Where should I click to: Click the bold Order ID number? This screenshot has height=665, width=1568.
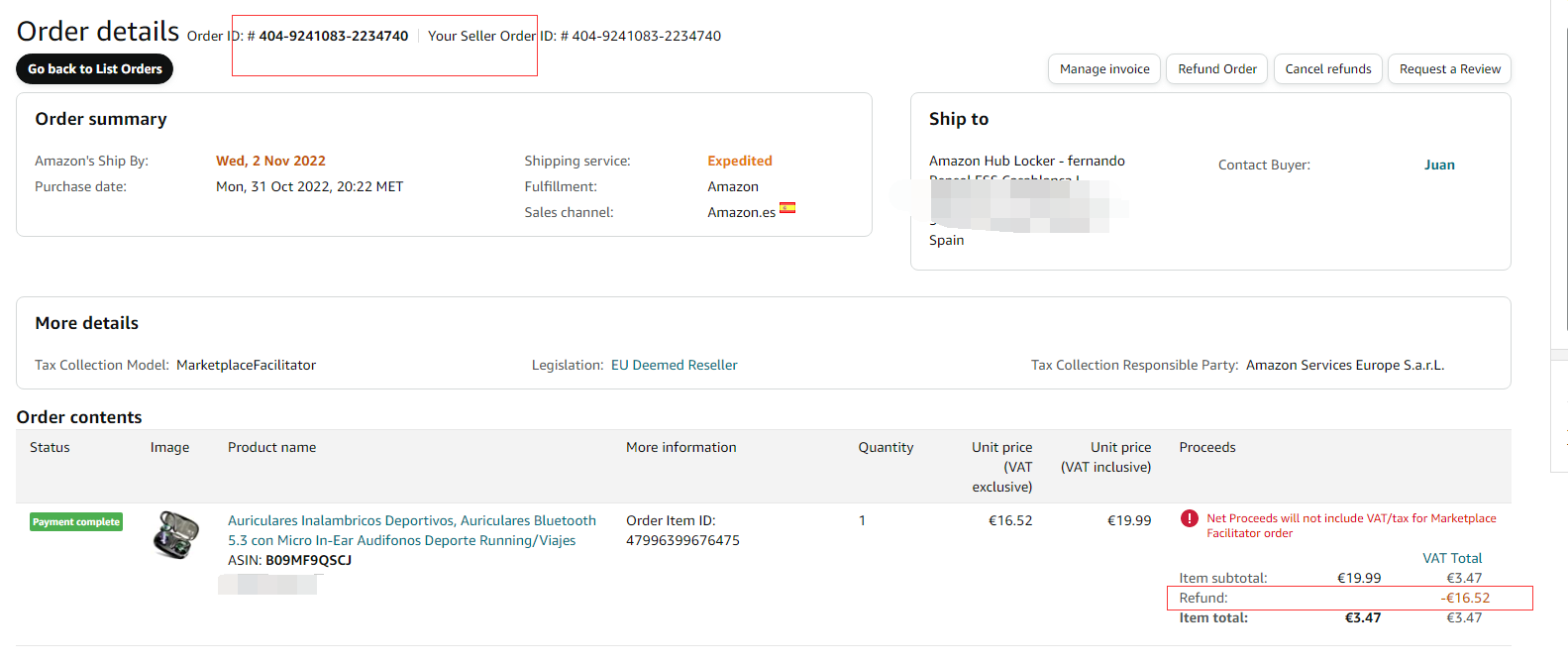pos(333,37)
